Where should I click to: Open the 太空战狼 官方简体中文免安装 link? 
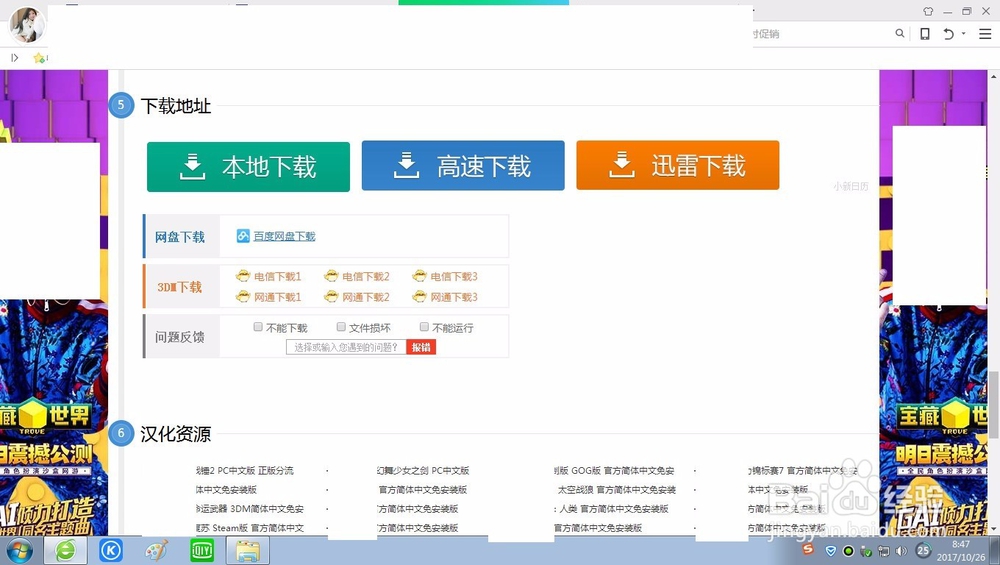tap(617, 490)
